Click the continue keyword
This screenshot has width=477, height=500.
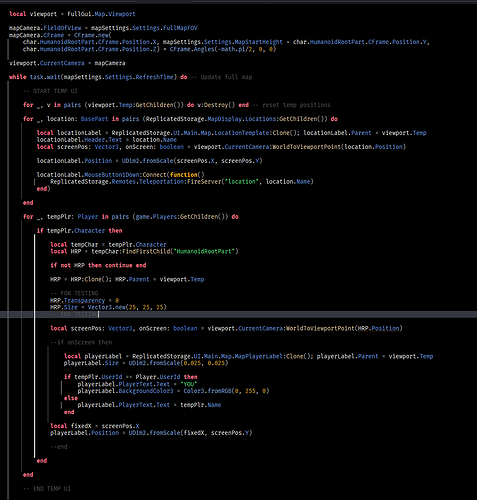click(119, 265)
